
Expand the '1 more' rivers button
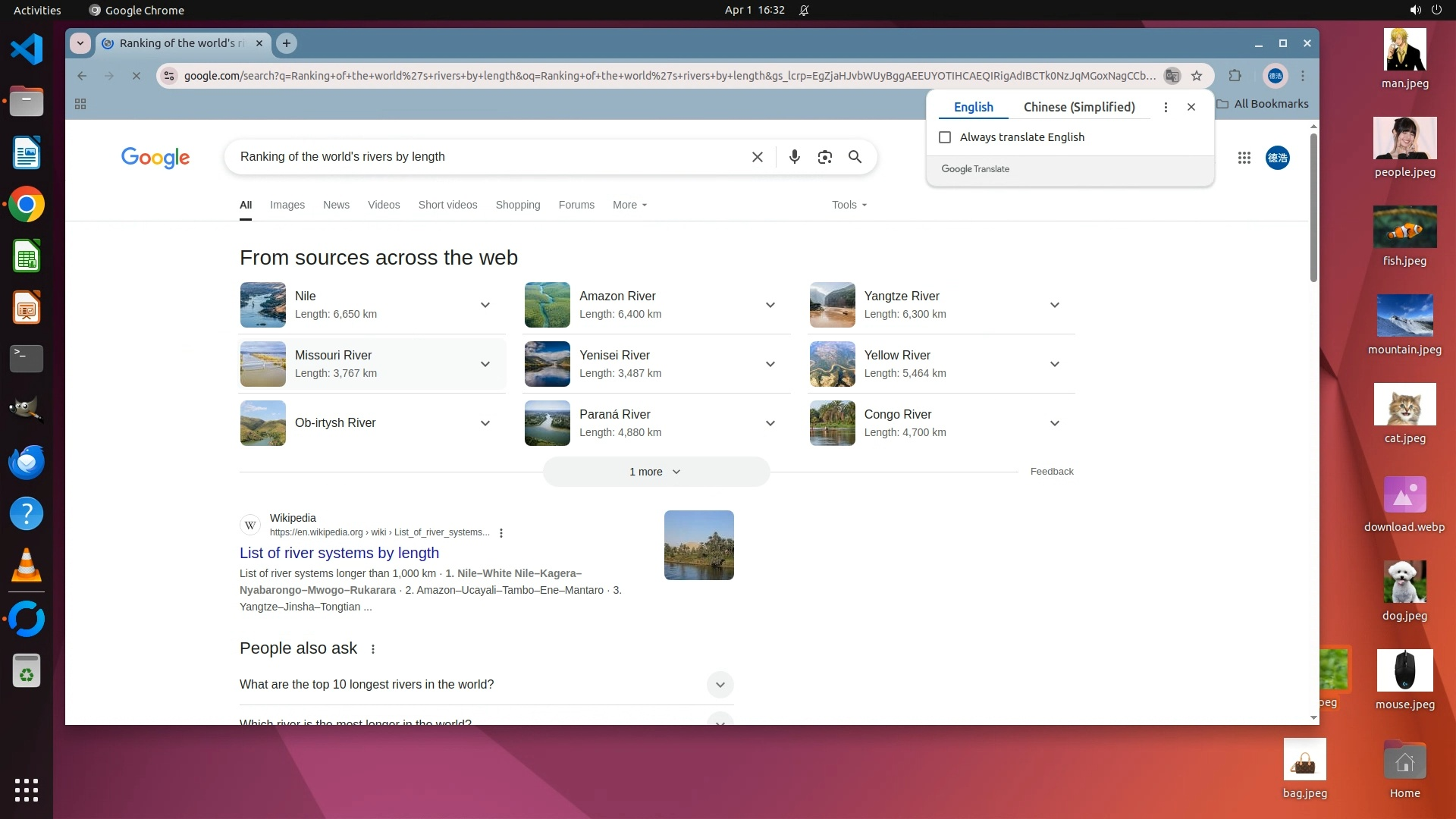pos(656,472)
